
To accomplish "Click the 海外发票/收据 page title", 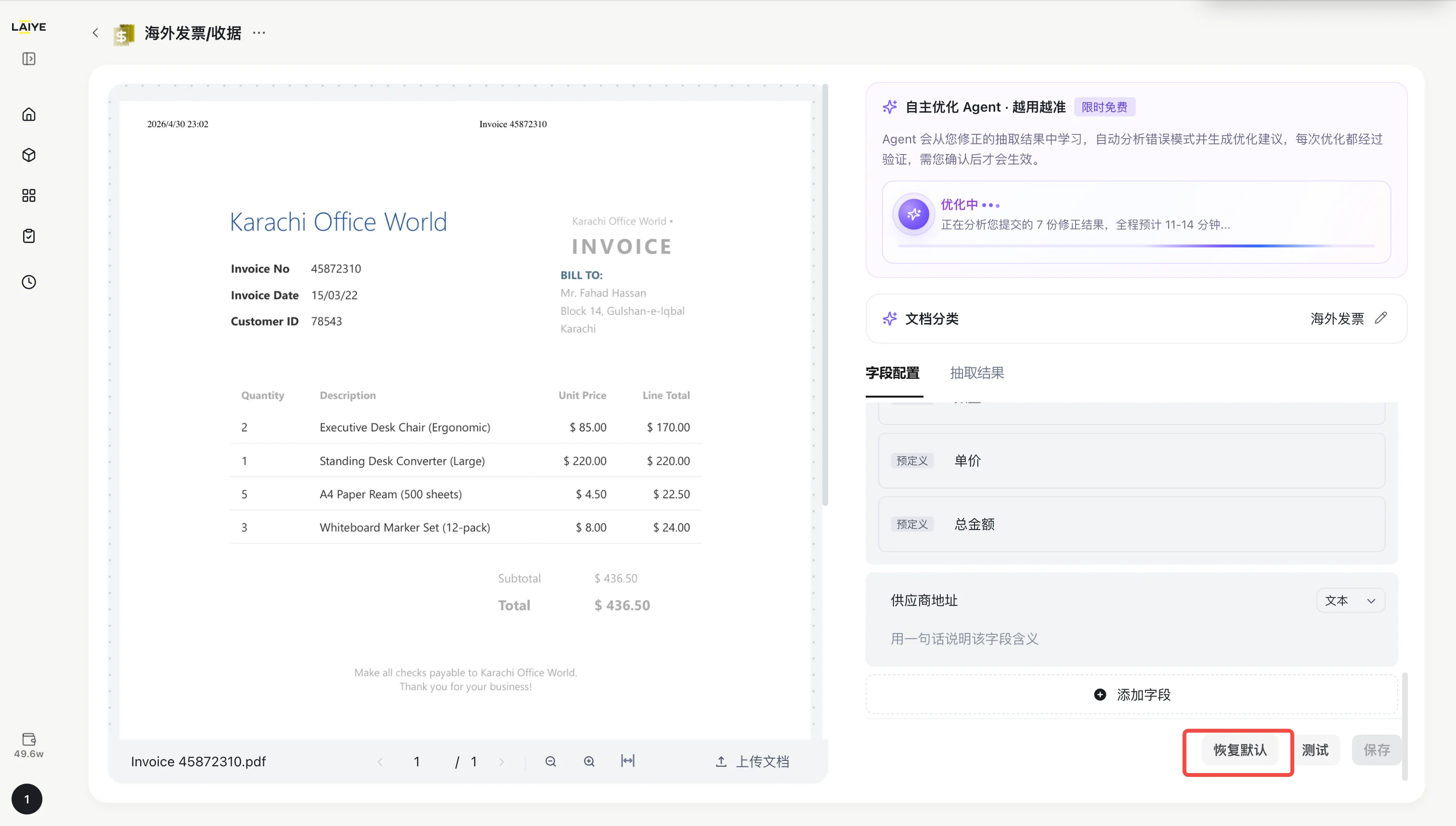I will pos(193,33).
